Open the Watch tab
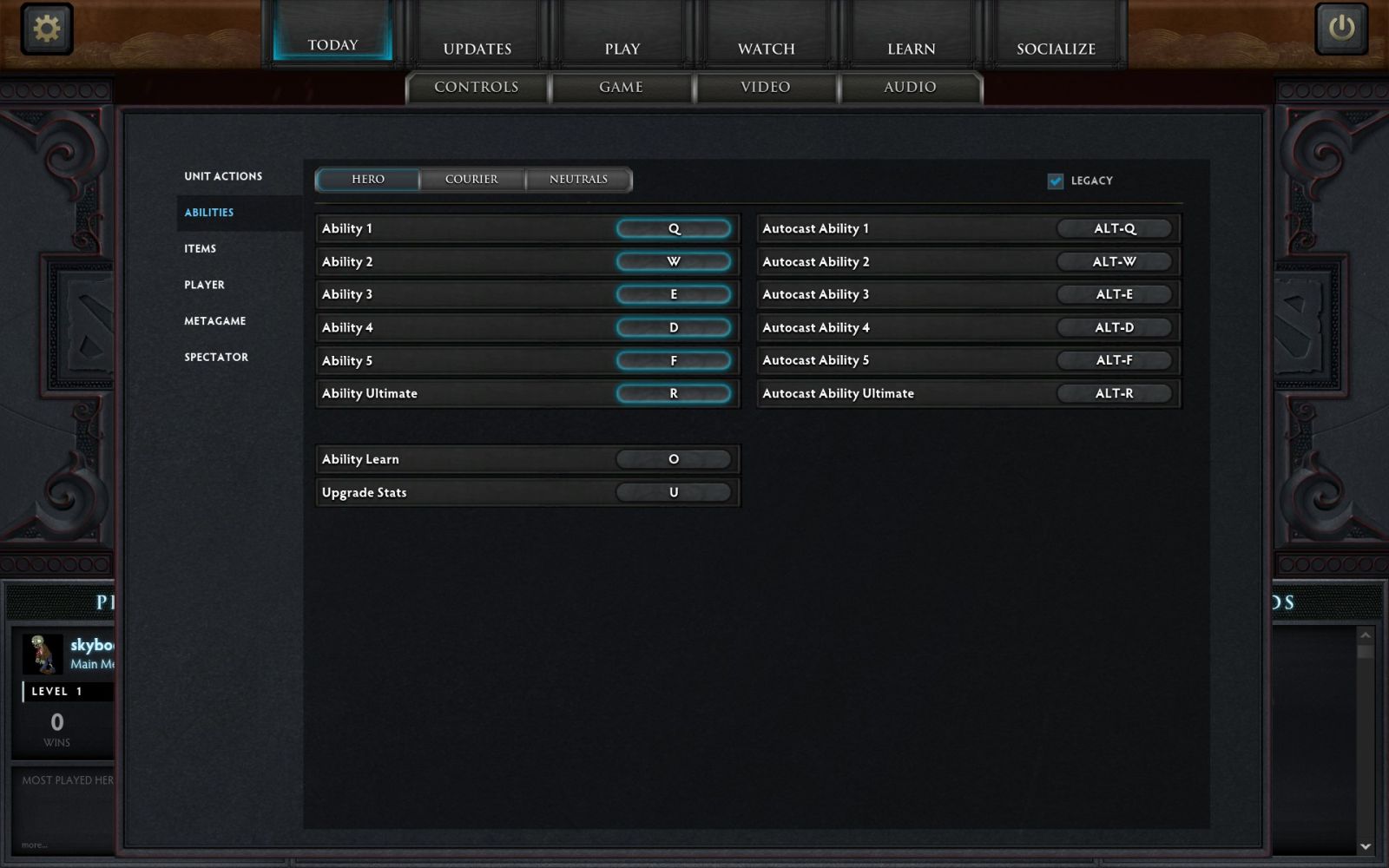This screenshot has height=868, width=1389. pyautogui.click(x=767, y=35)
